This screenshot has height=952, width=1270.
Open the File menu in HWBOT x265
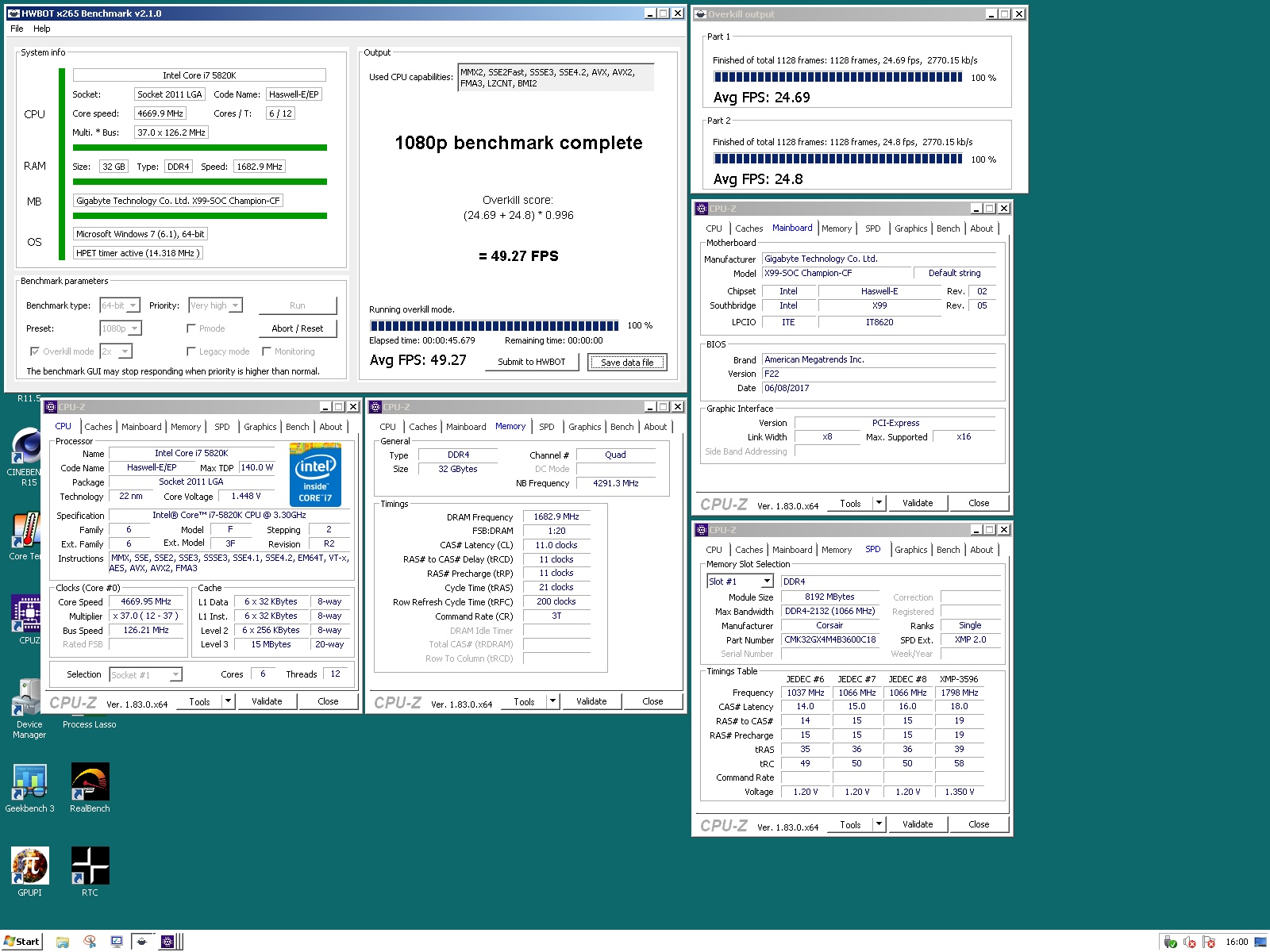17,29
